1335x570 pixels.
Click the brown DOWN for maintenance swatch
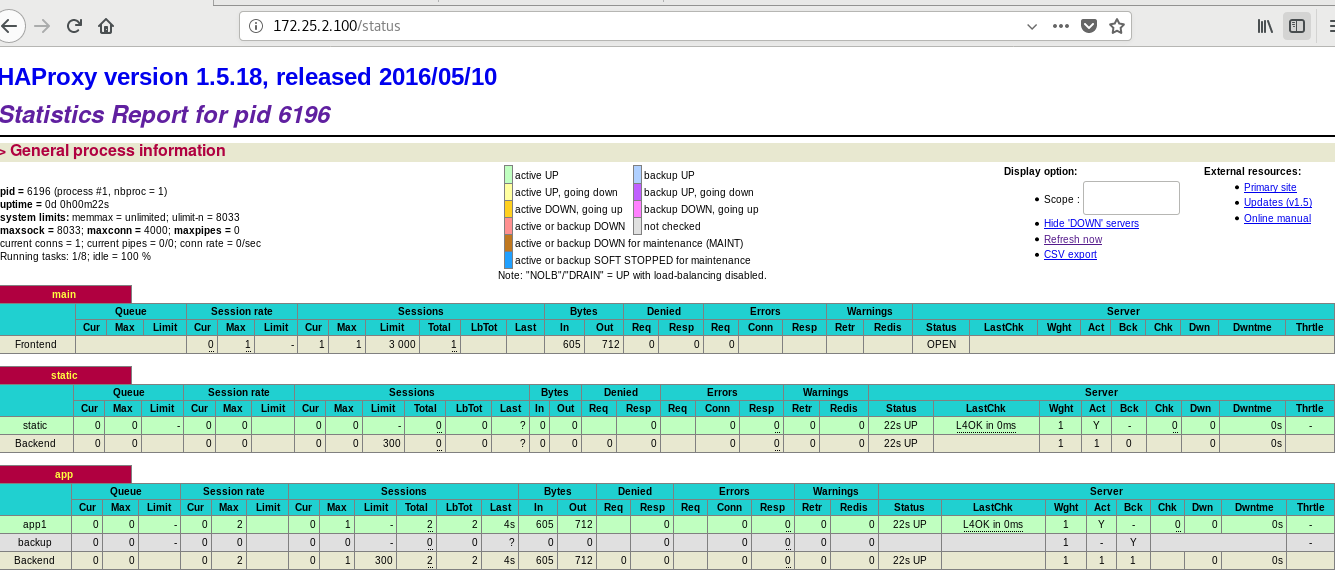pos(508,243)
